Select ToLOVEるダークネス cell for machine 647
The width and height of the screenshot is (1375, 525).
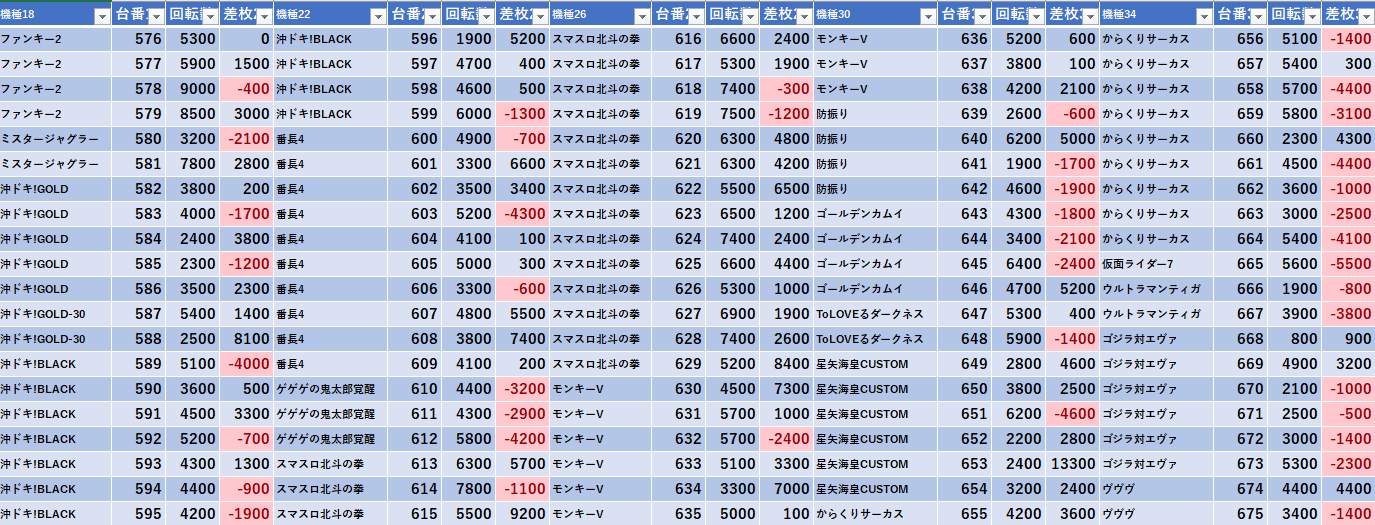875,314
